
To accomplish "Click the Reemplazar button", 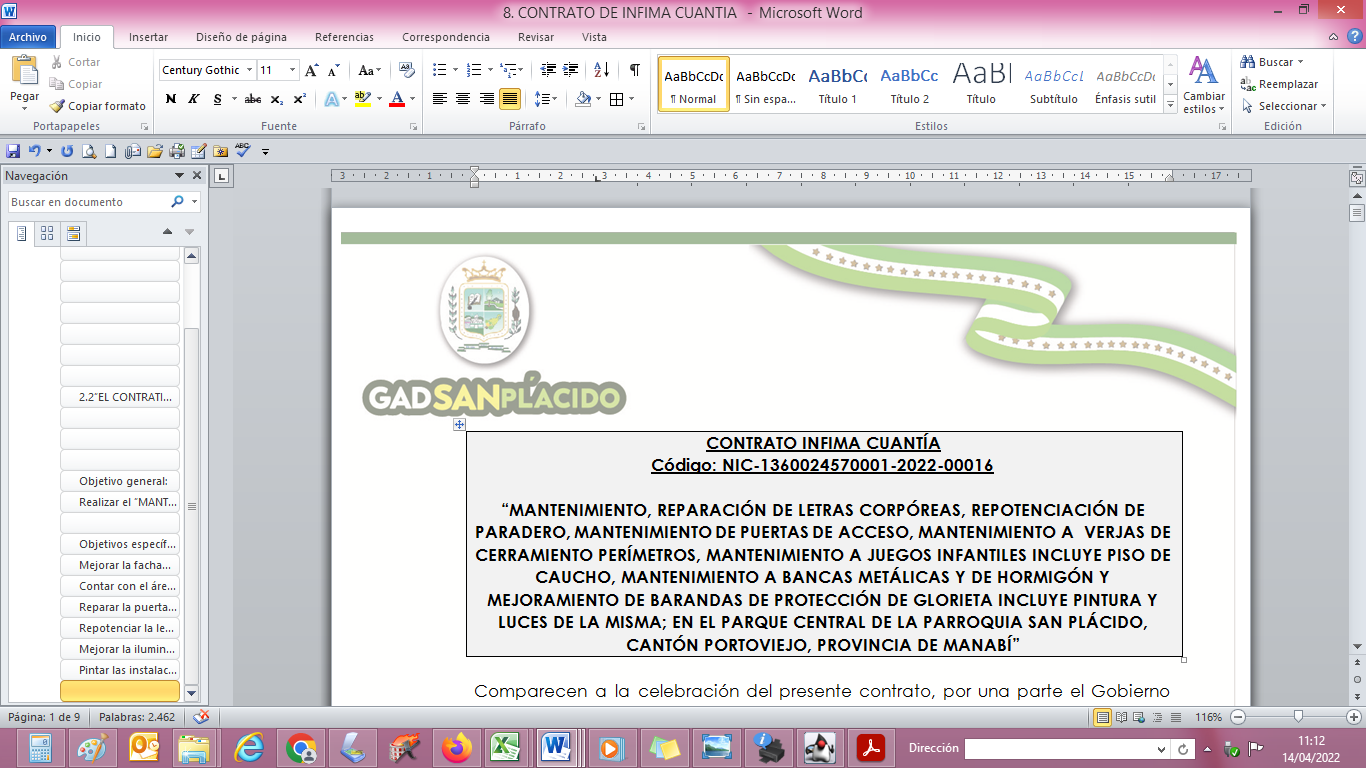I will coord(1280,84).
